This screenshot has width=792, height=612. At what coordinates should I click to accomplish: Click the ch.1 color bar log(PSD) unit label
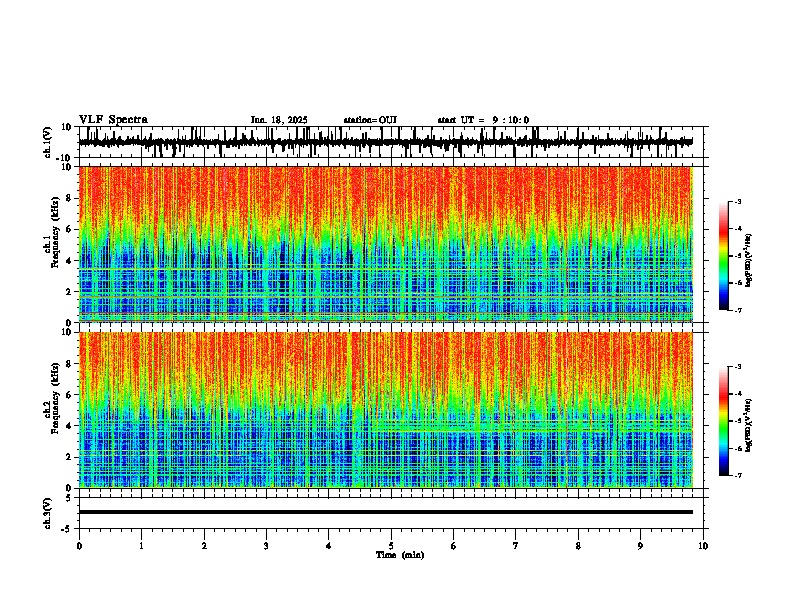[x=749, y=260]
